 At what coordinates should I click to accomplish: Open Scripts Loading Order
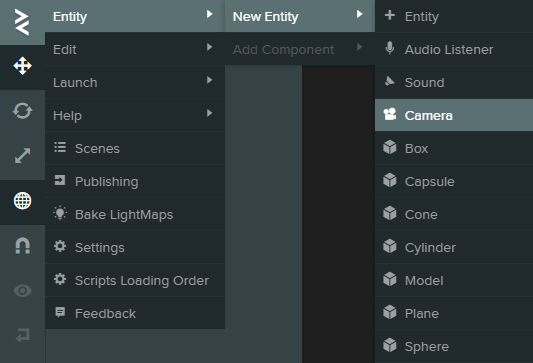pyautogui.click(x=135, y=280)
